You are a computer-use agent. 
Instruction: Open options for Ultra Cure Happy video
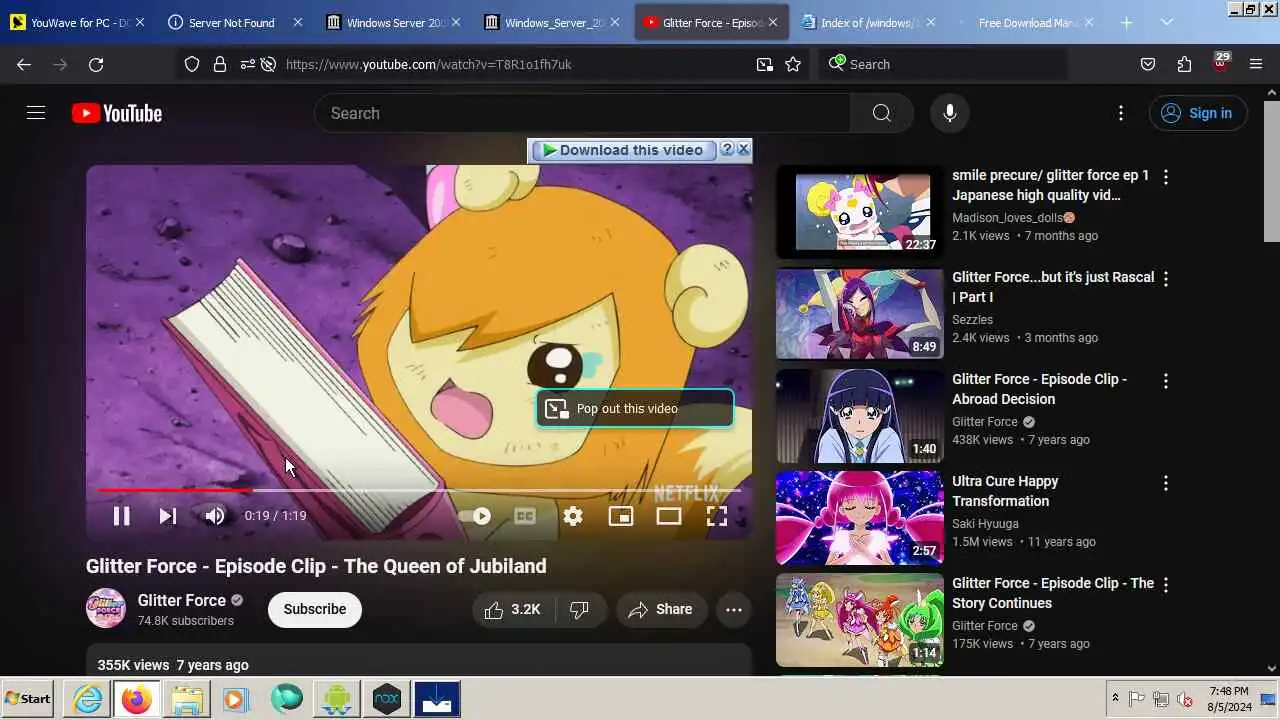coord(1165,483)
